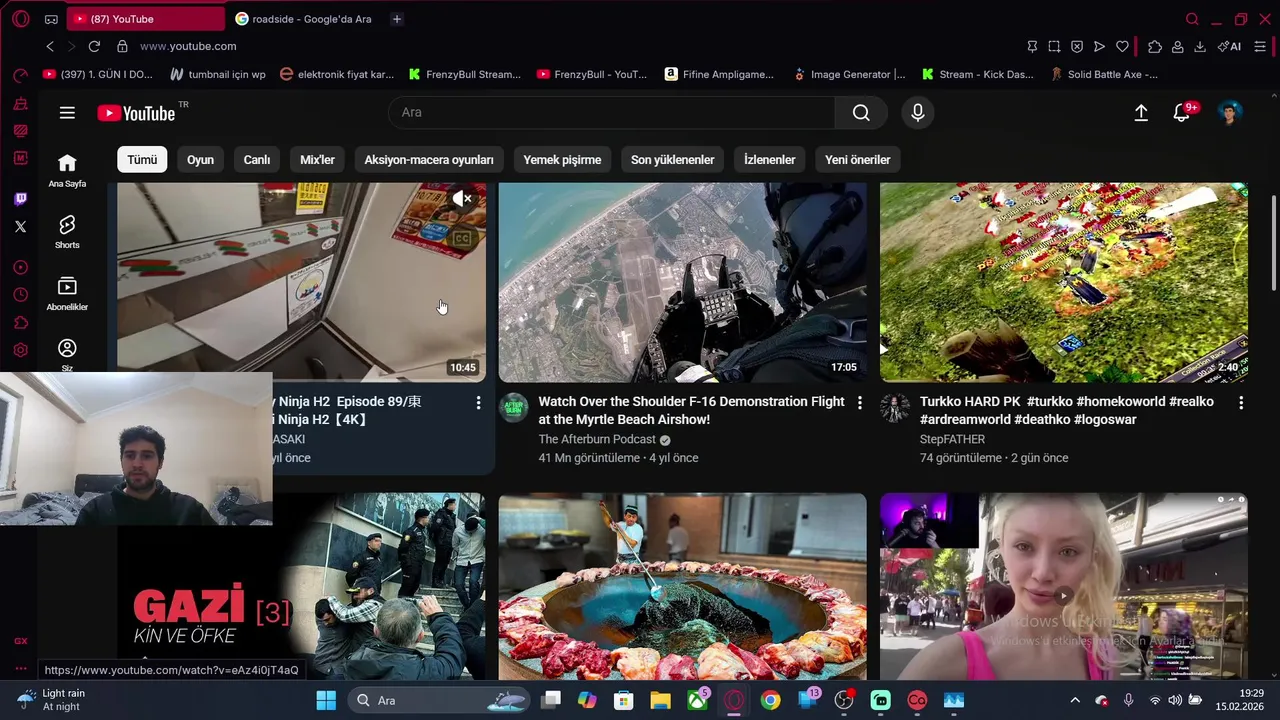Select the Oyun filter chip
1280x720 pixels.
[x=200, y=160]
